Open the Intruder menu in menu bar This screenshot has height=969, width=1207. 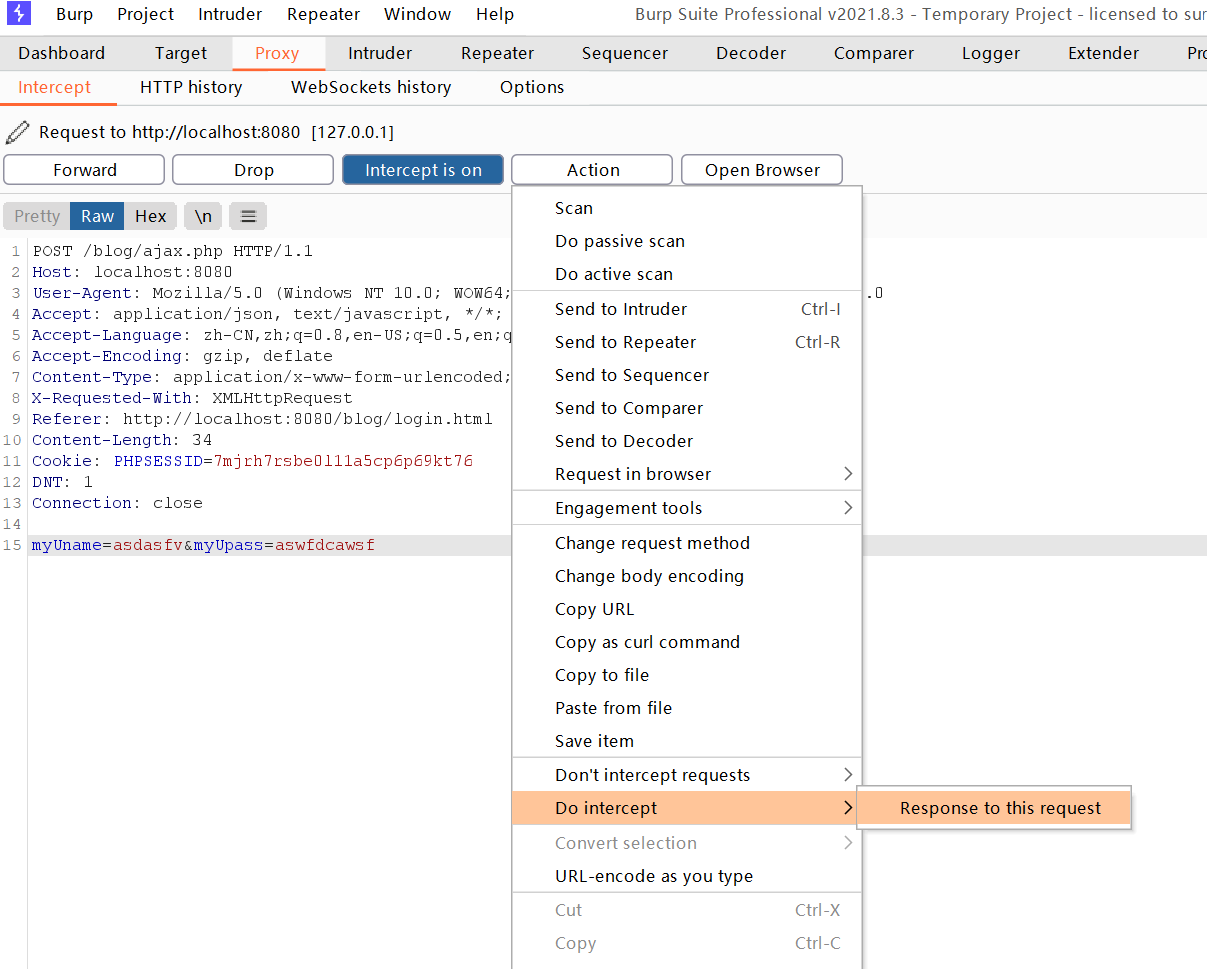pyautogui.click(x=230, y=14)
